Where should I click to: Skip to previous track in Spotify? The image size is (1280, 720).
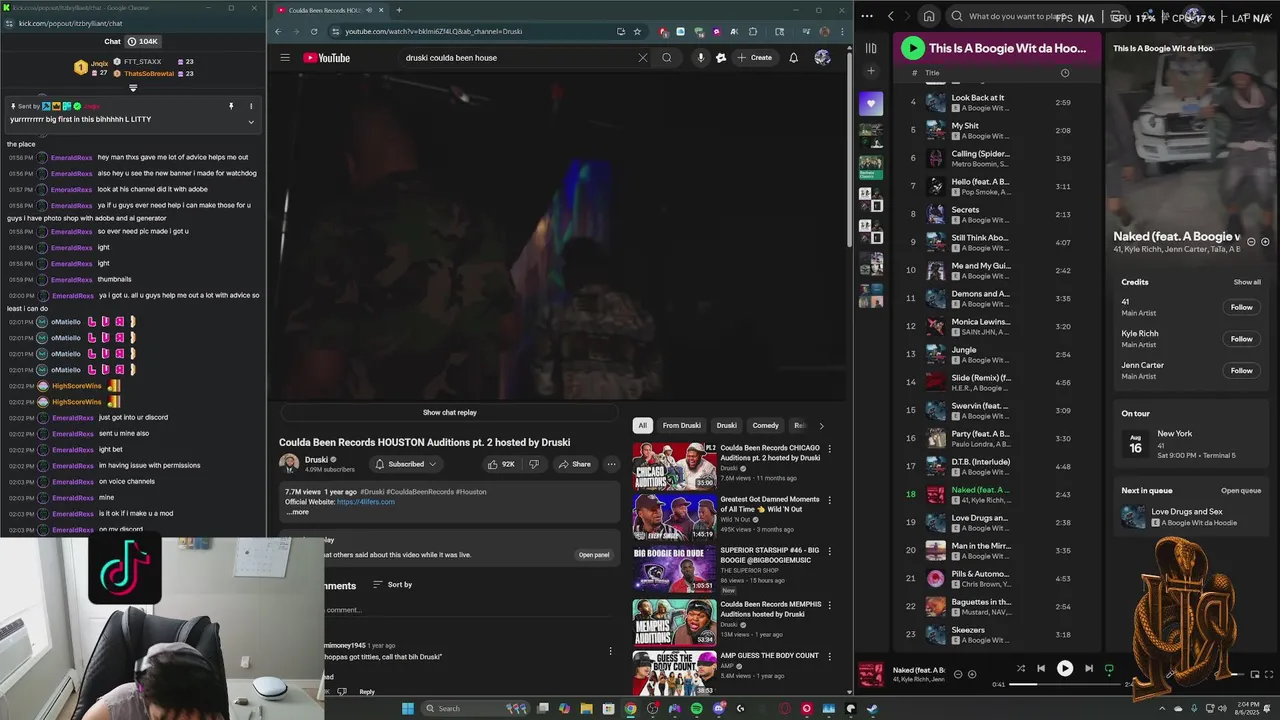click(1041, 668)
